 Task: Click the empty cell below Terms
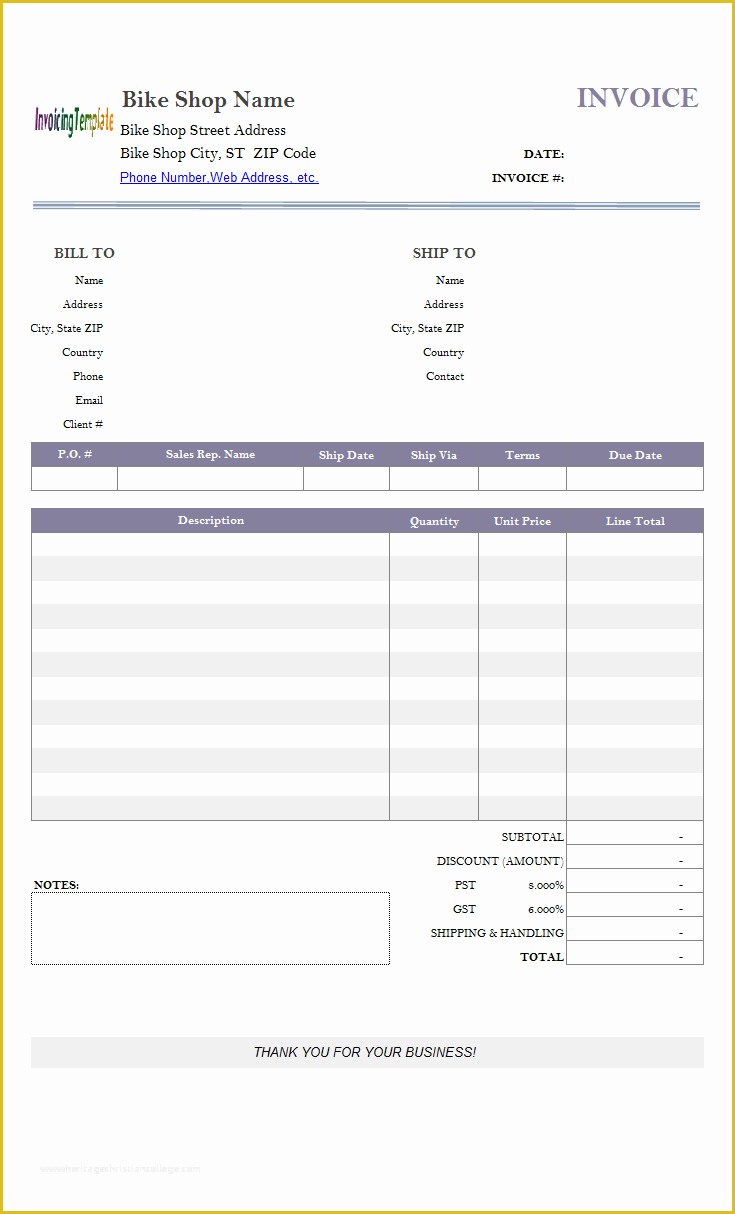pyautogui.click(x=522, y=479)
